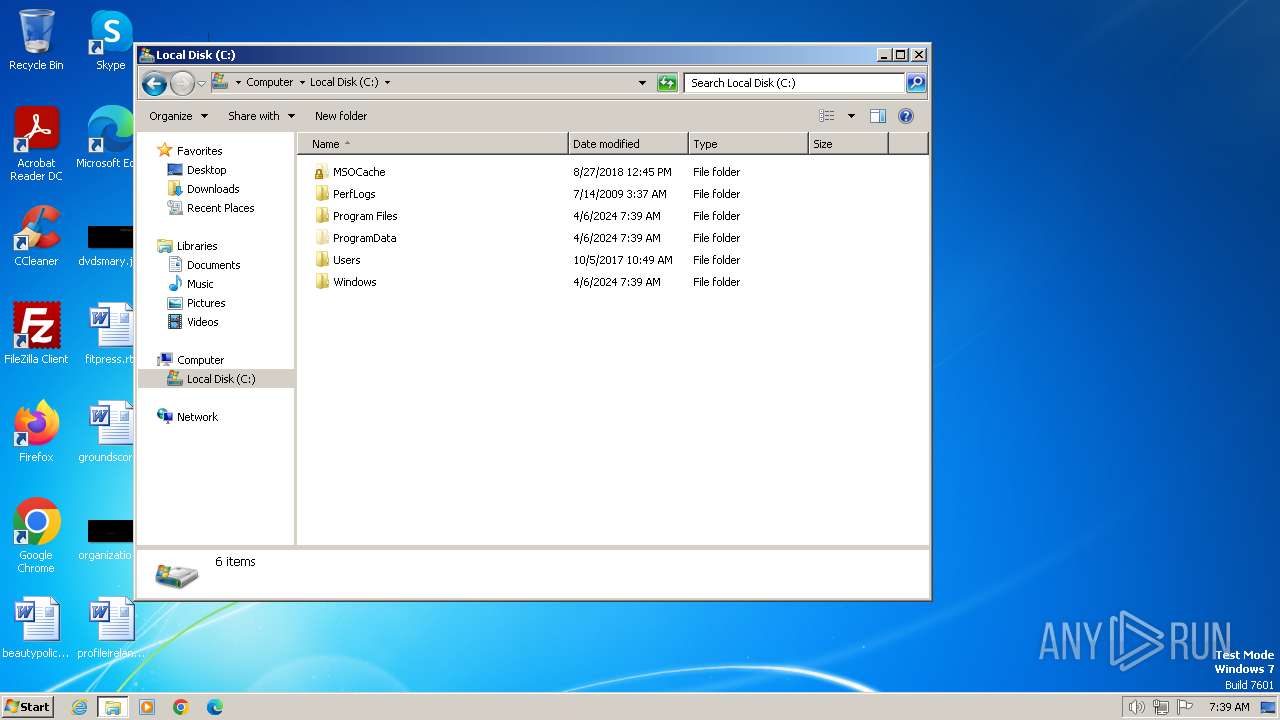This screenshot has width=1280, height=720.
Task: Click the Google Chrome desktop icon
Action: [36, 536]
